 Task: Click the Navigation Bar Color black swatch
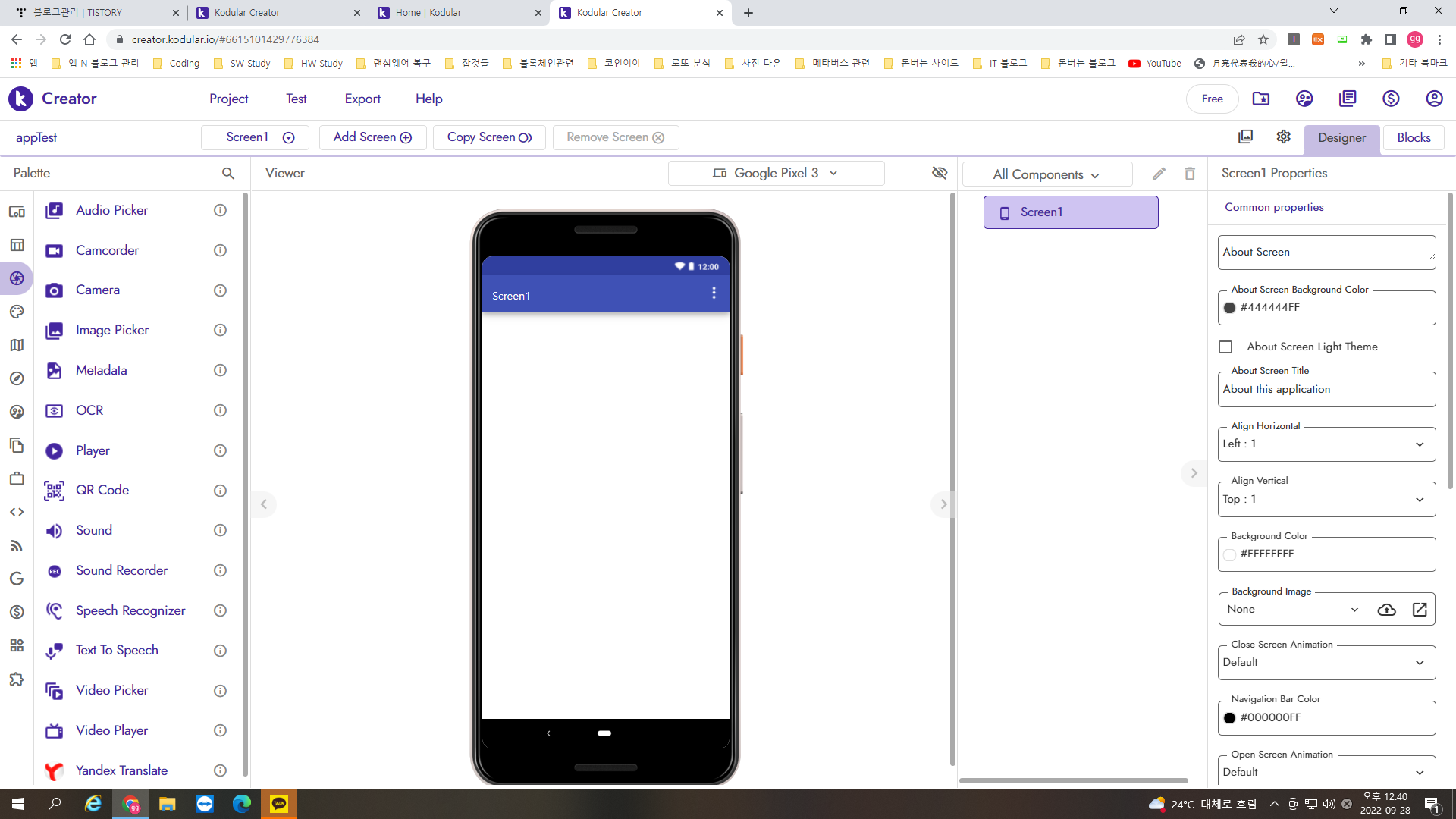tap(1229, 718)
